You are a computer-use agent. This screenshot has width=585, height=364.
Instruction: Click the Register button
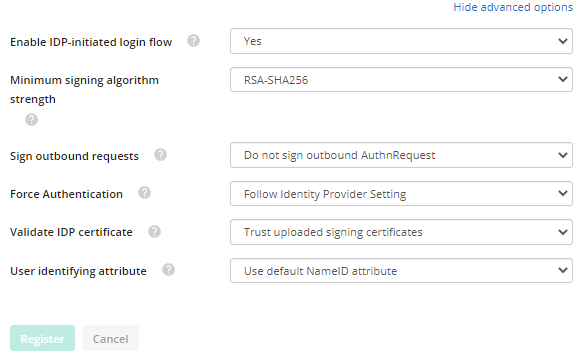(x=43, y=338)
